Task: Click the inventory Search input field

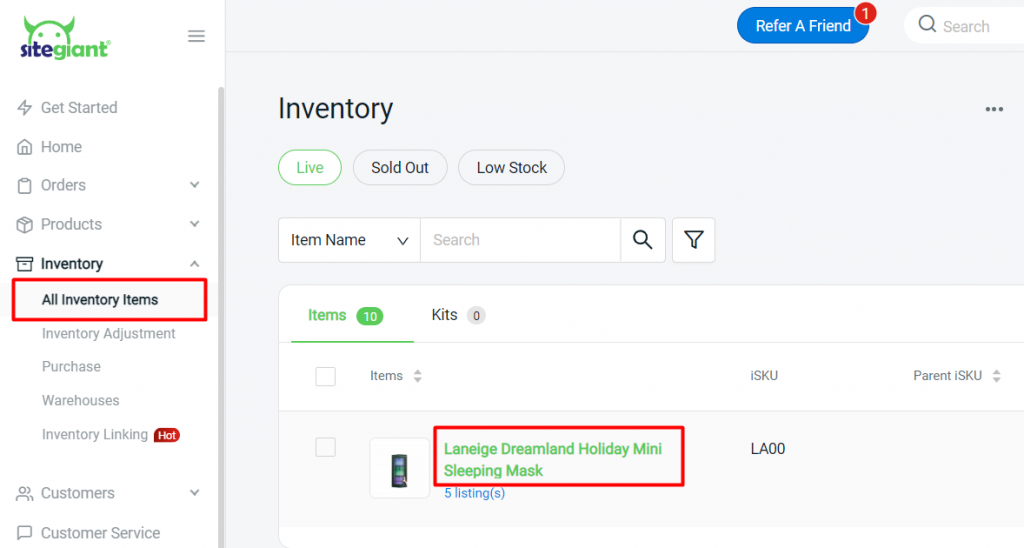Action: [520, 240]
